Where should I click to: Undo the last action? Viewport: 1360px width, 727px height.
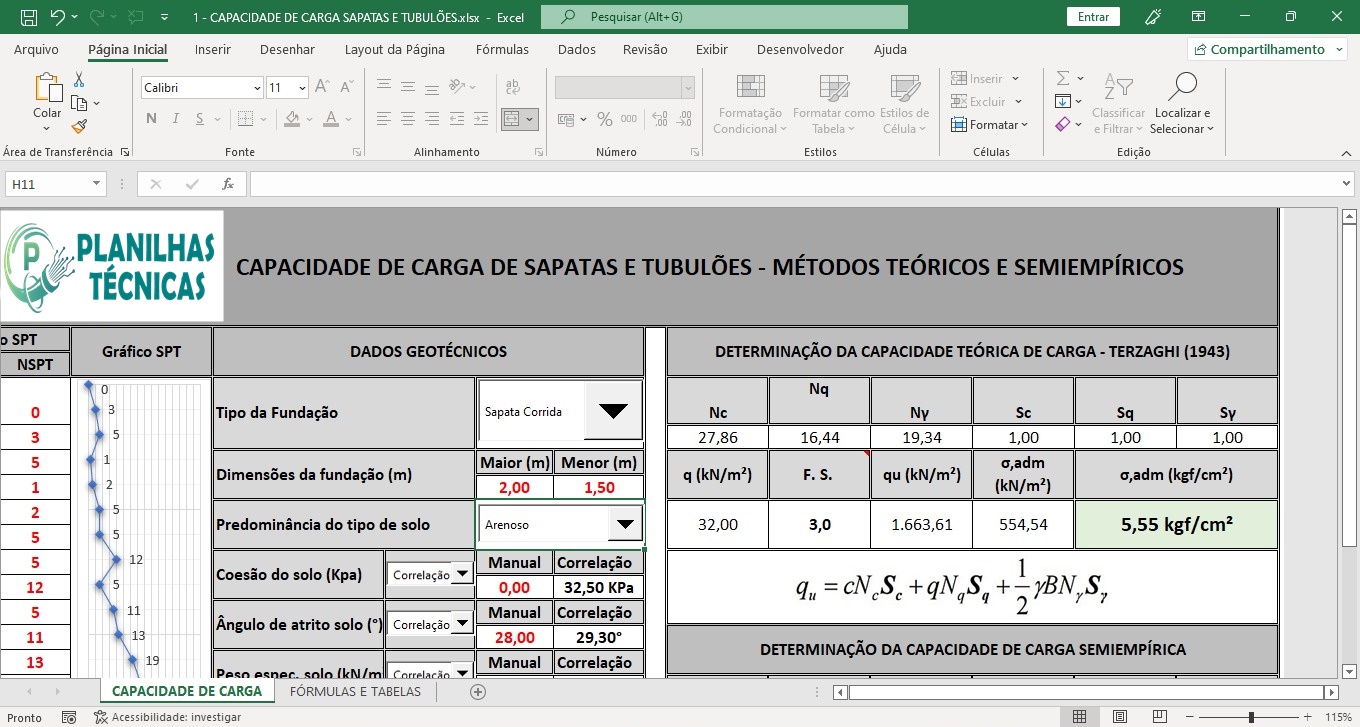pos(57,17)
